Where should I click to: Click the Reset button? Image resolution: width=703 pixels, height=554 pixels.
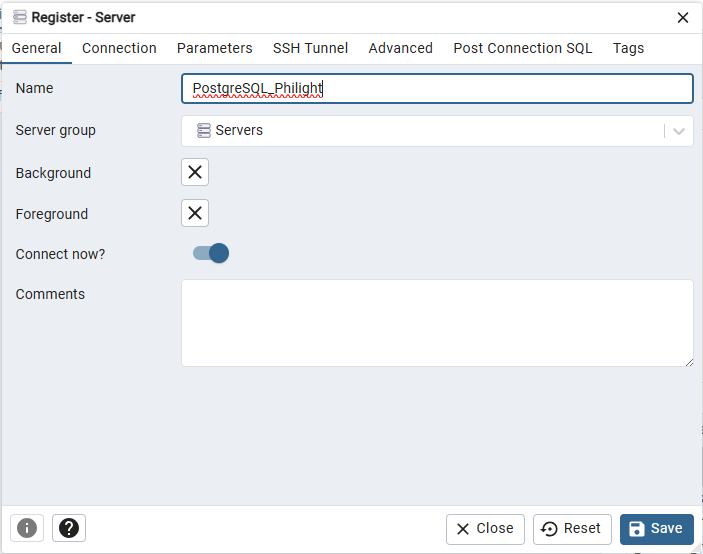pos(572,529)
